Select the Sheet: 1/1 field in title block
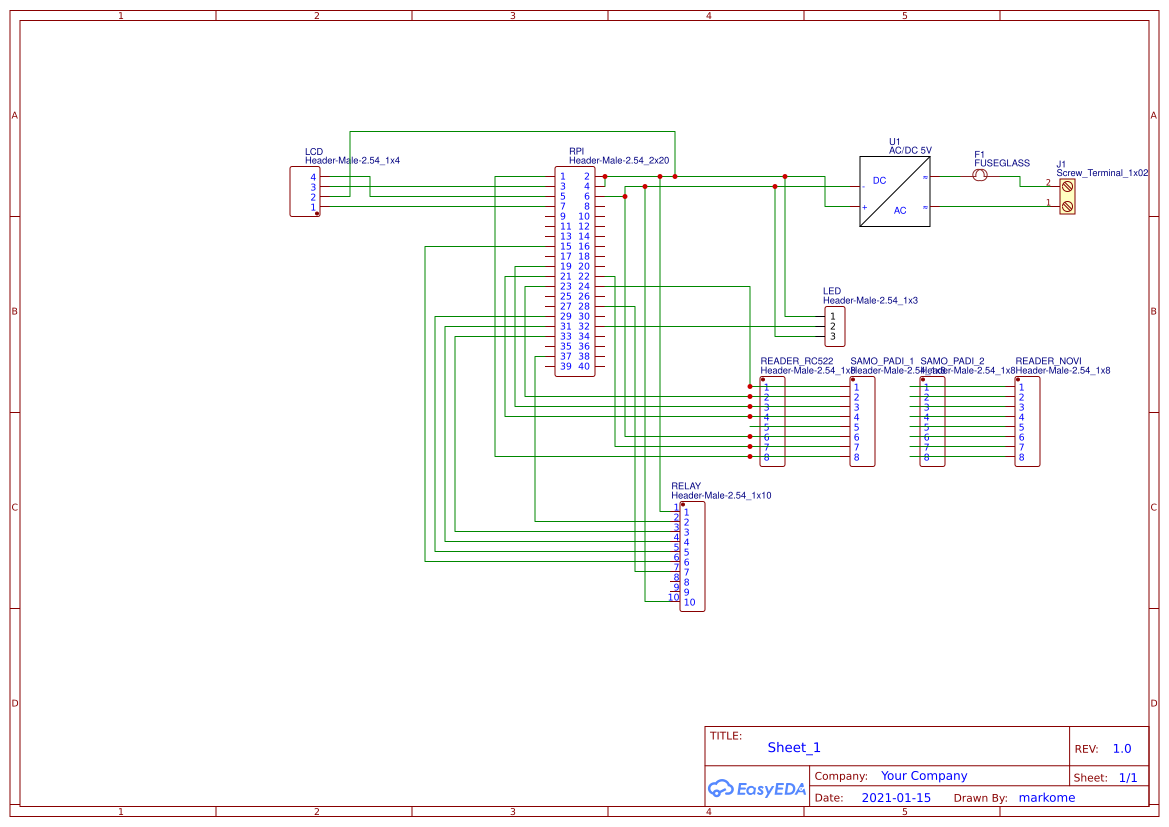This screenshot has width=1169, height=827. point(1107,776)
